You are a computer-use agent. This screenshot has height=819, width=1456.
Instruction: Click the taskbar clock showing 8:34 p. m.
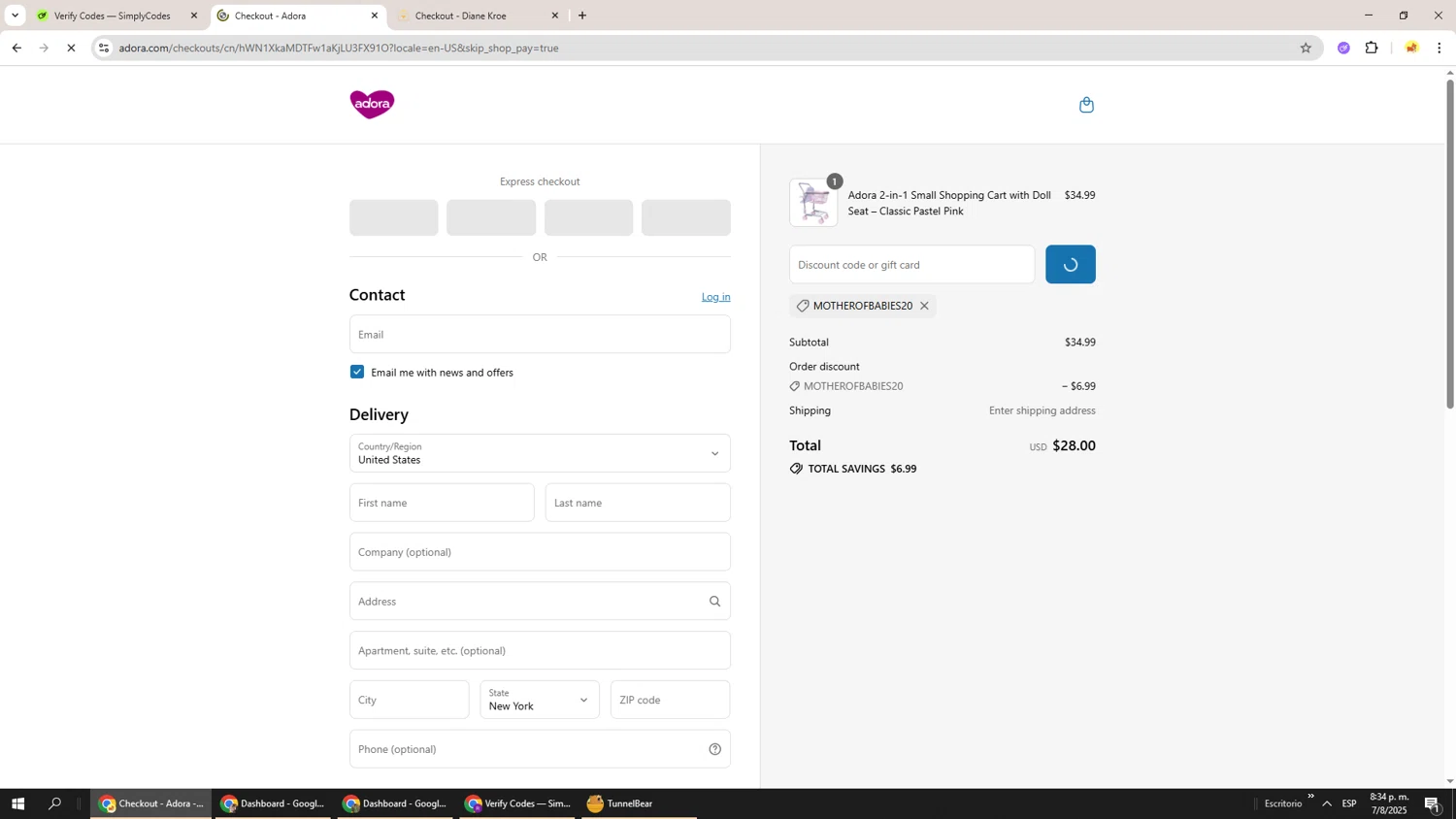1388,803
